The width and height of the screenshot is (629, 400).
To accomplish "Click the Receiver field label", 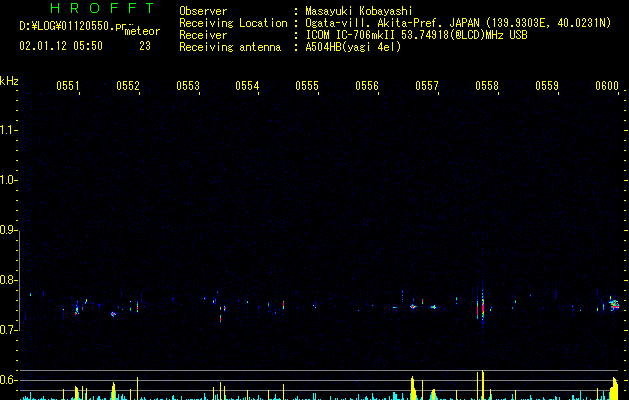I will [x=203, y=35].
